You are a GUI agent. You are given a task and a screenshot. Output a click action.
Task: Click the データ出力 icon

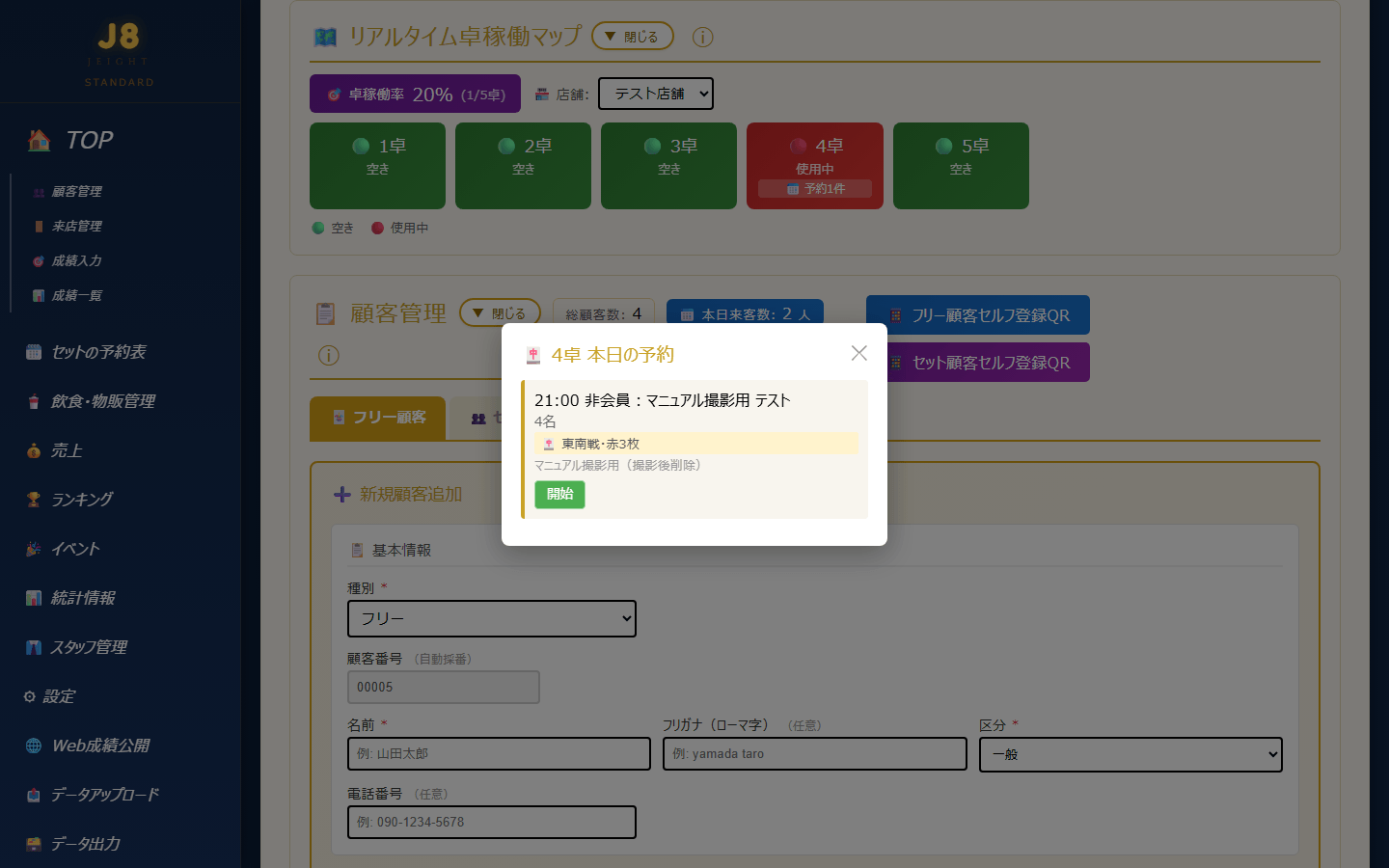34,844
